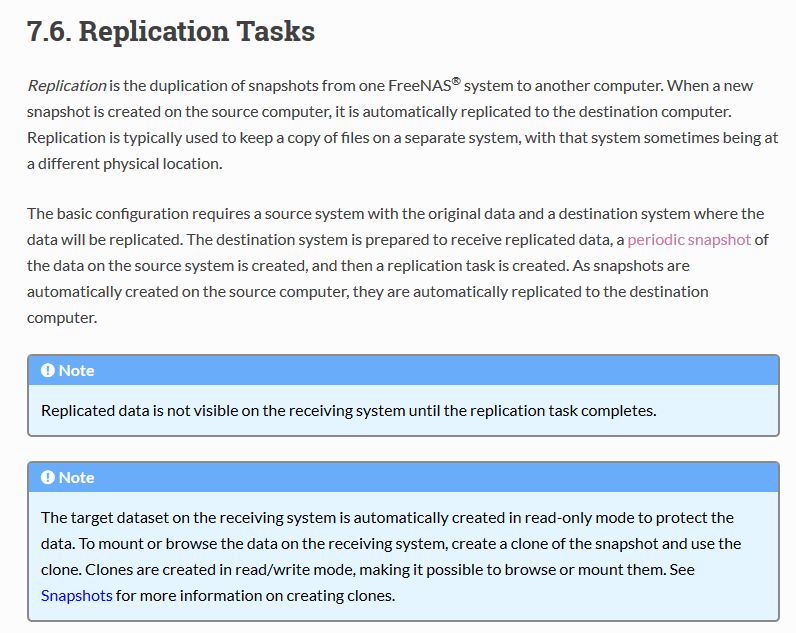796x633 pixels.
Task: Click the second Note exclamation icon
Action: (x=48, y=478)
